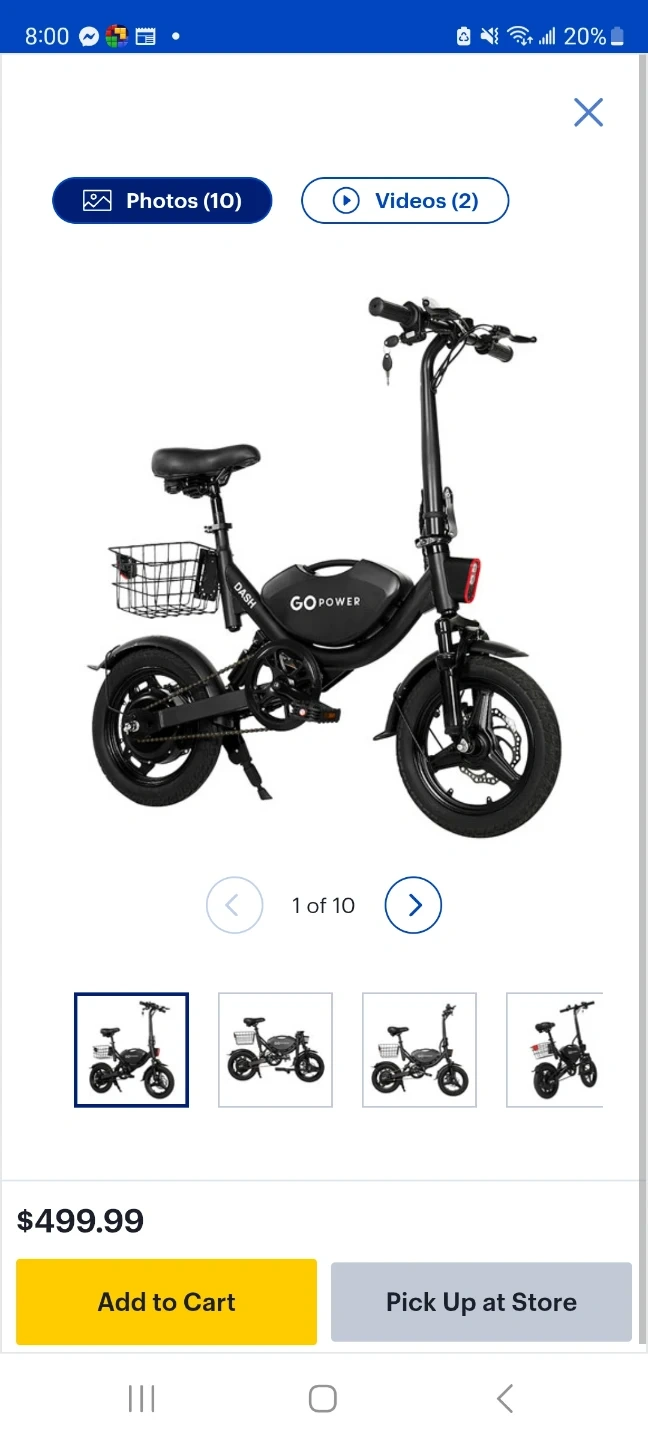The height and width of the screenshot is (1440, 648).
Task: Select the second bike thumbnail
Action: pos(275,1050)
